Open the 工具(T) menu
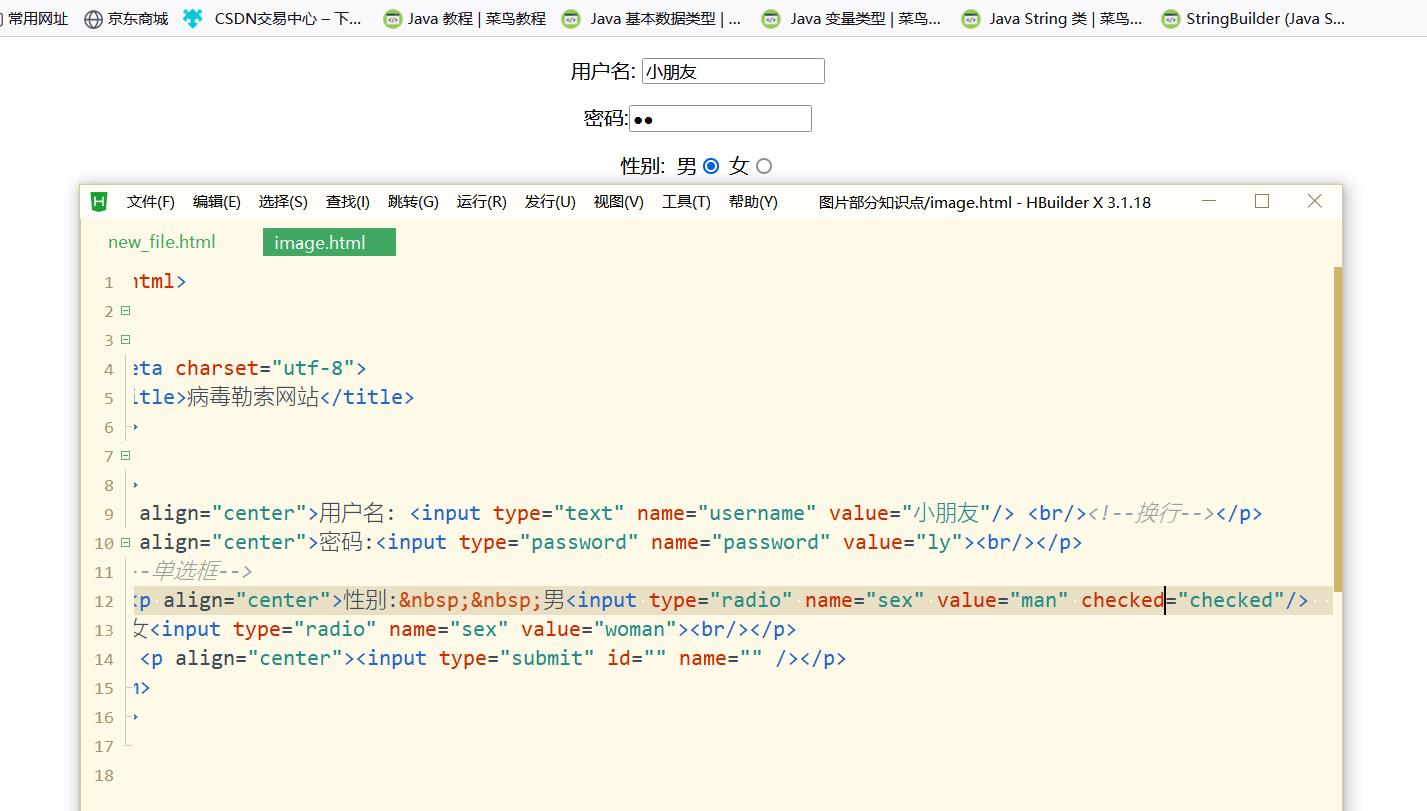Screen dimensions: 1427x811 click(x=686, y=202)
